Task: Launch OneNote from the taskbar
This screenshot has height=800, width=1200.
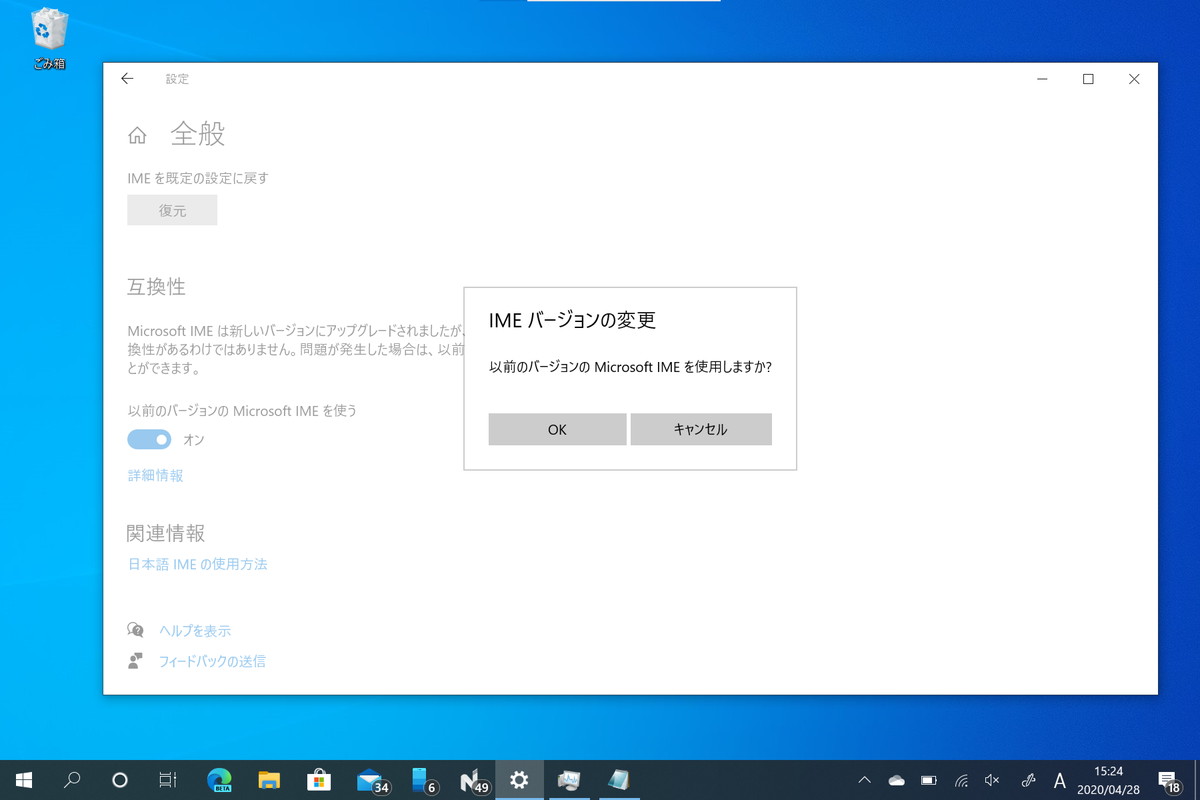Action: point(470,779)
